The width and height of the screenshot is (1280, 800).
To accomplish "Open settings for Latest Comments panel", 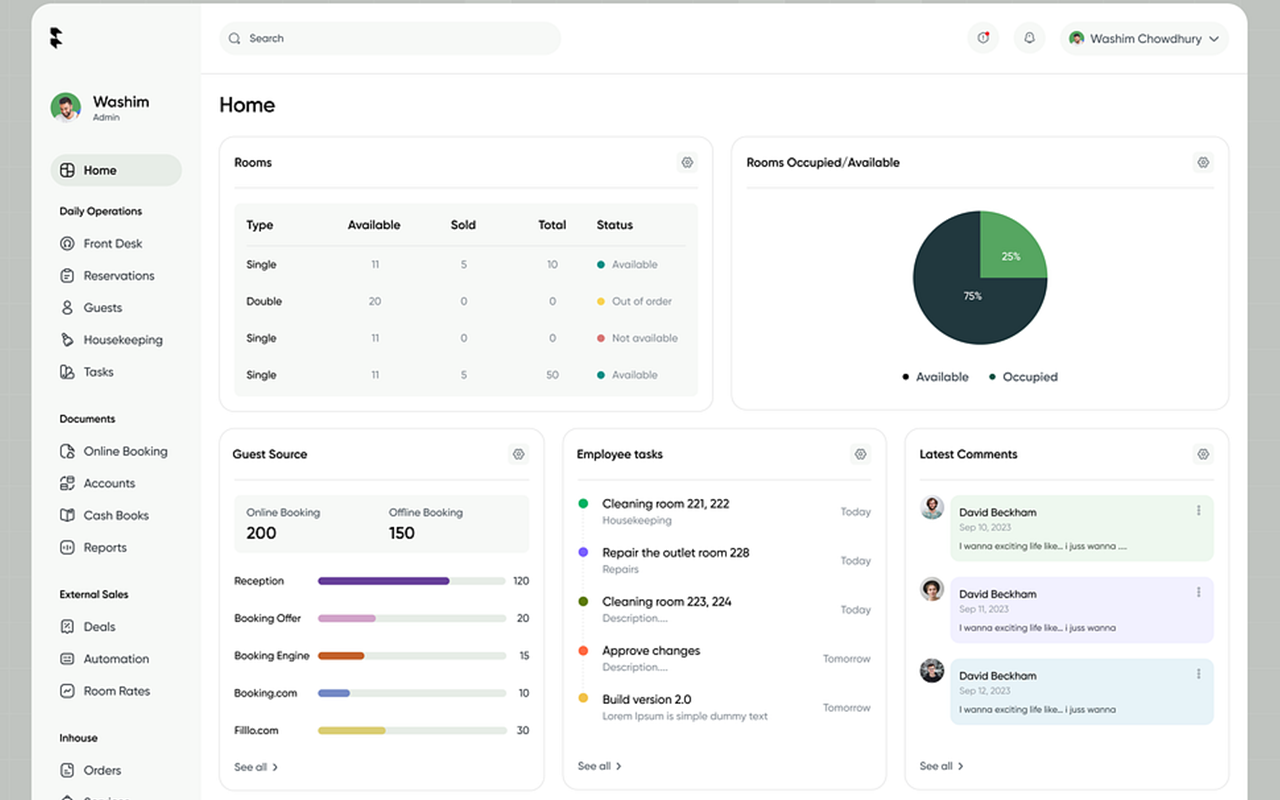I will 1203,454.
